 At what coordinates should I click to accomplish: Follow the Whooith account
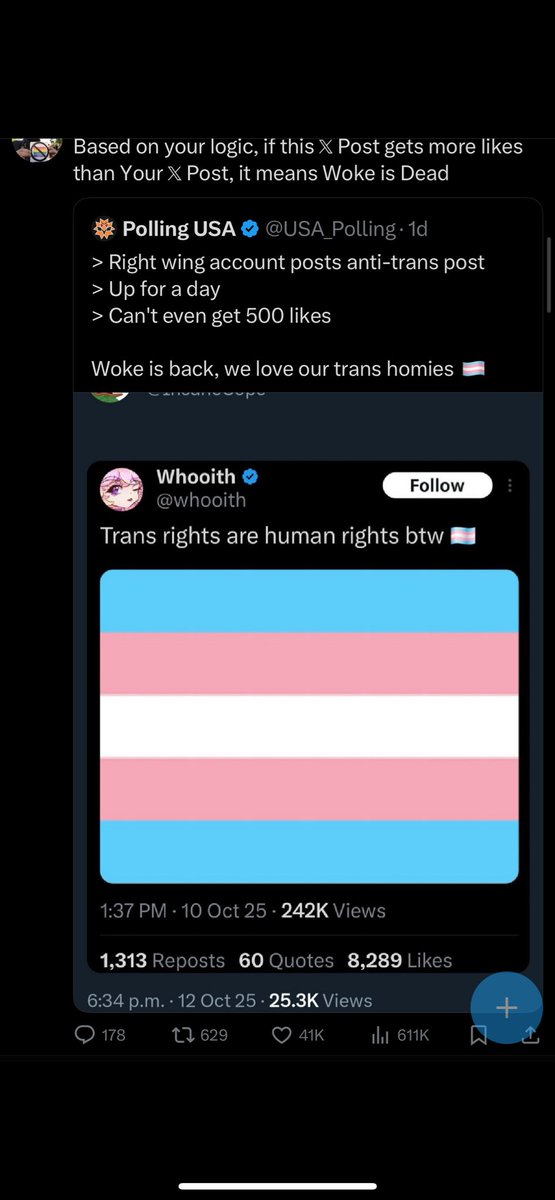[x=437, y=485]
